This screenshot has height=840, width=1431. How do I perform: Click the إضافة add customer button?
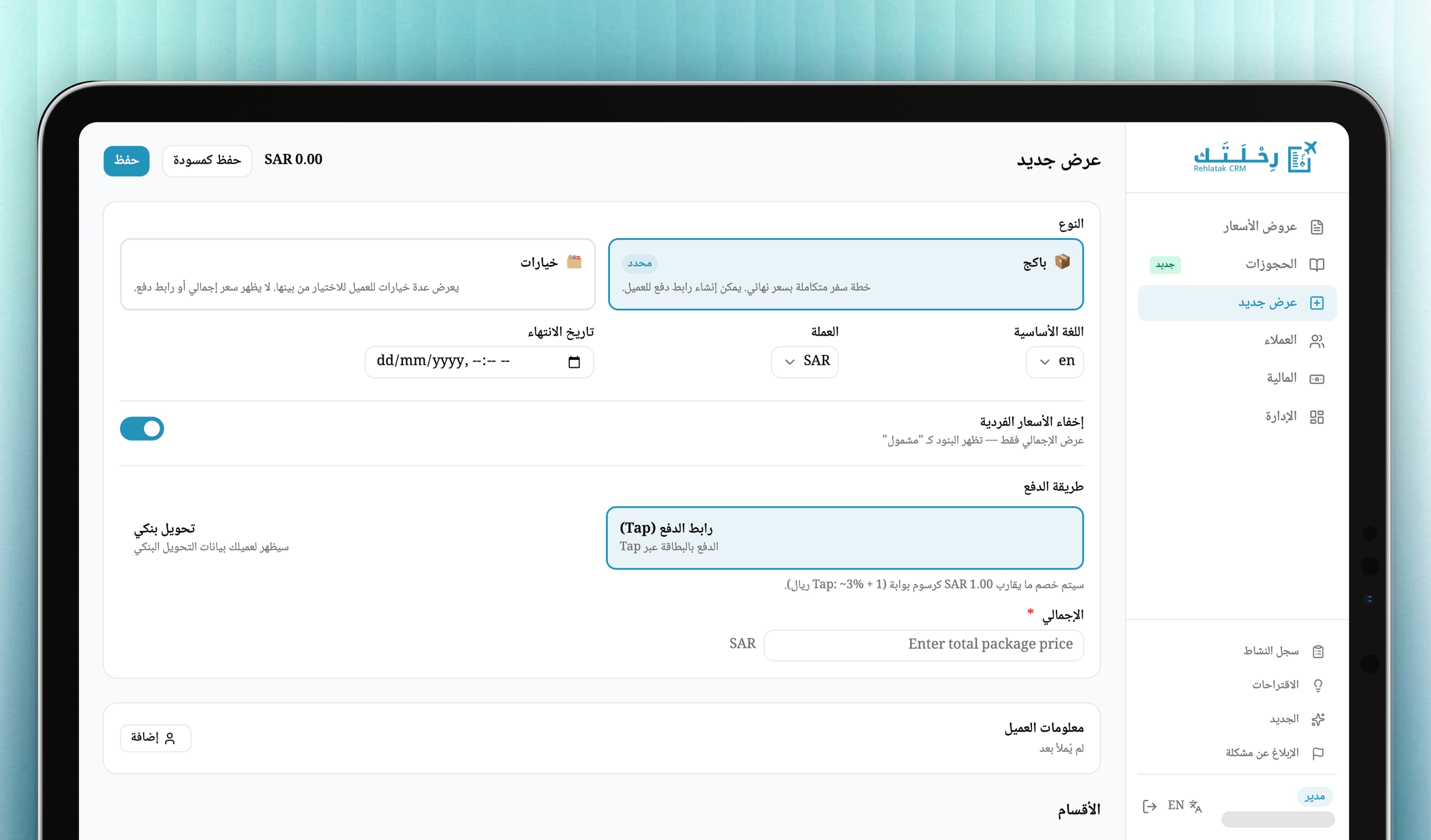pos(156,738)
